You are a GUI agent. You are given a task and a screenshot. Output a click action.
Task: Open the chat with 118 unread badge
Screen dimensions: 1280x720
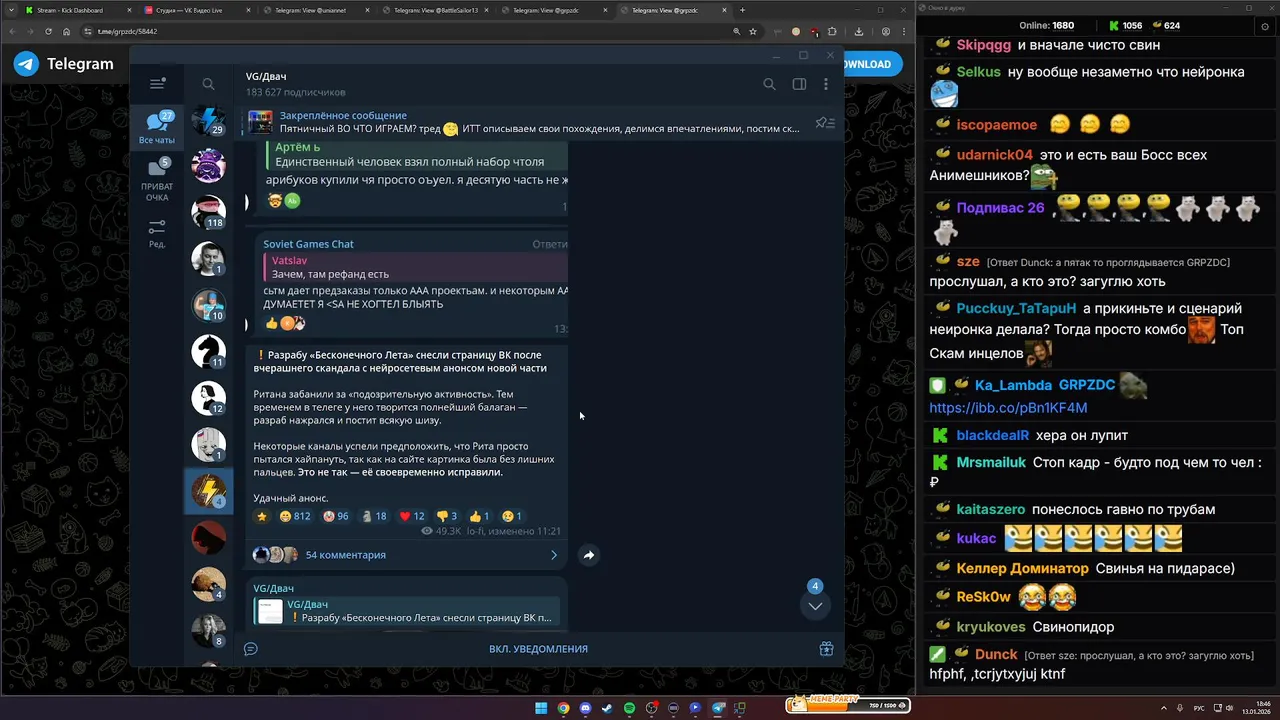point(209,212)
